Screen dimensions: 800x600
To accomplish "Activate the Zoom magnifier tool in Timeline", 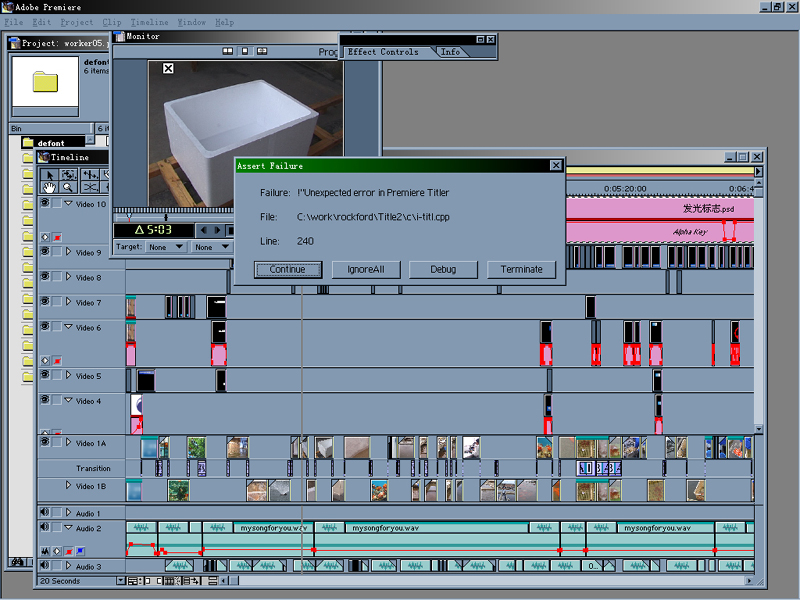I will point(69,187).
